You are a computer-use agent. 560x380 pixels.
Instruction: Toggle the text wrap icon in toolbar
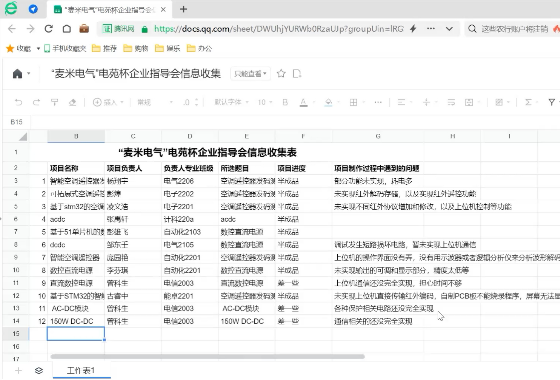click(x=451, y=102)
